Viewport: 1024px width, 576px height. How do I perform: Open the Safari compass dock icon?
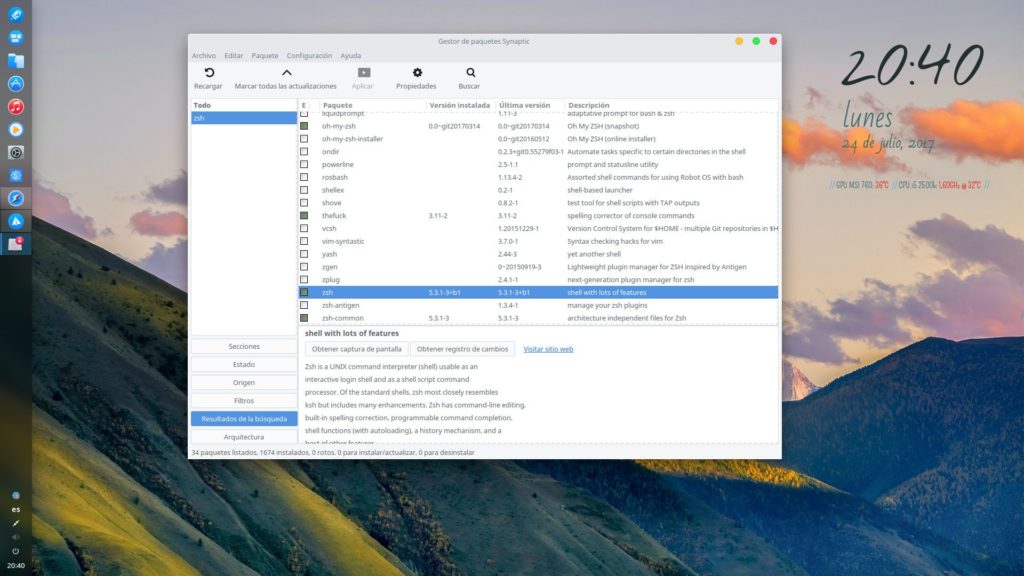16,198
